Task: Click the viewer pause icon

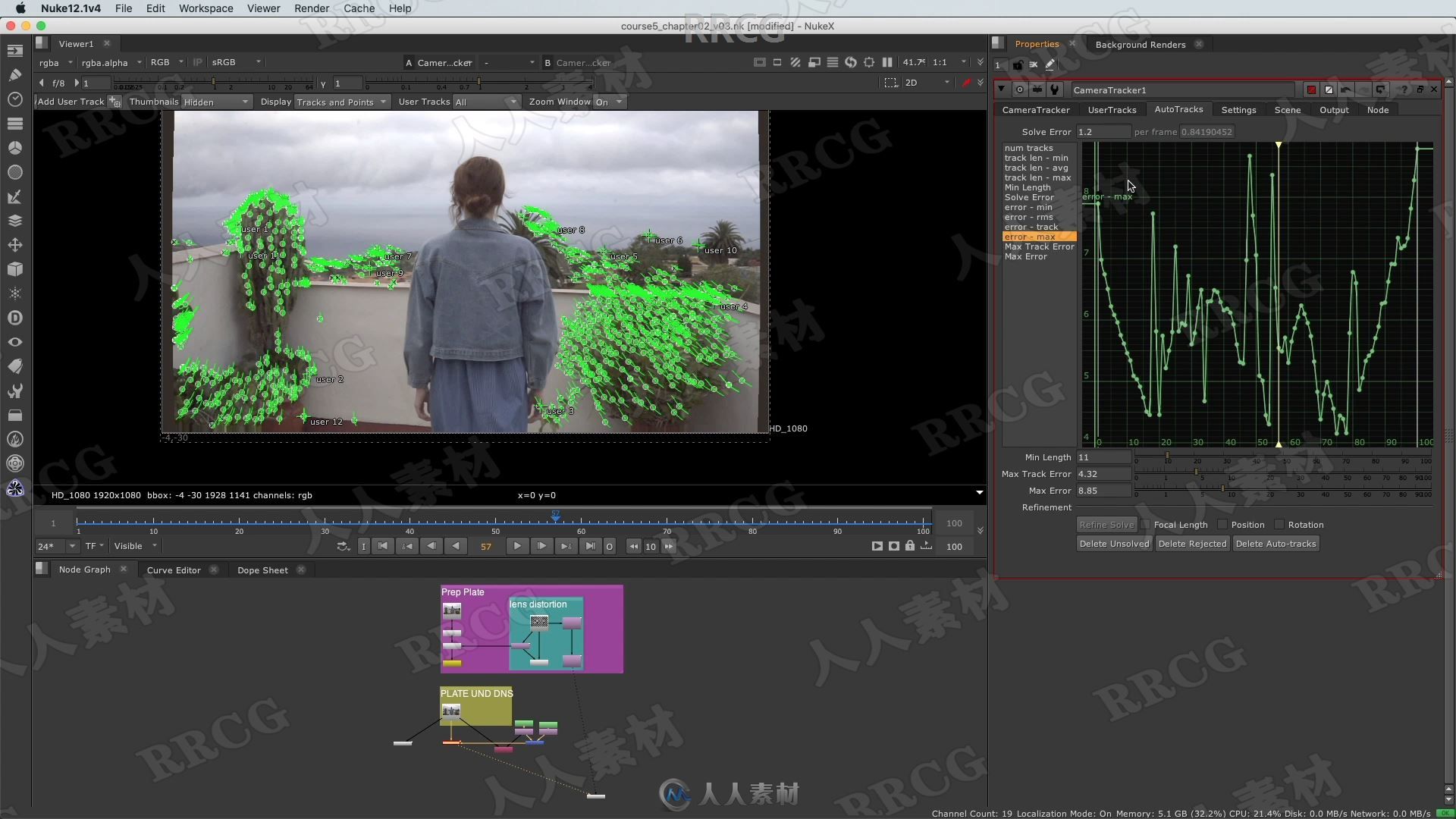Action: [x=887, y=62]
